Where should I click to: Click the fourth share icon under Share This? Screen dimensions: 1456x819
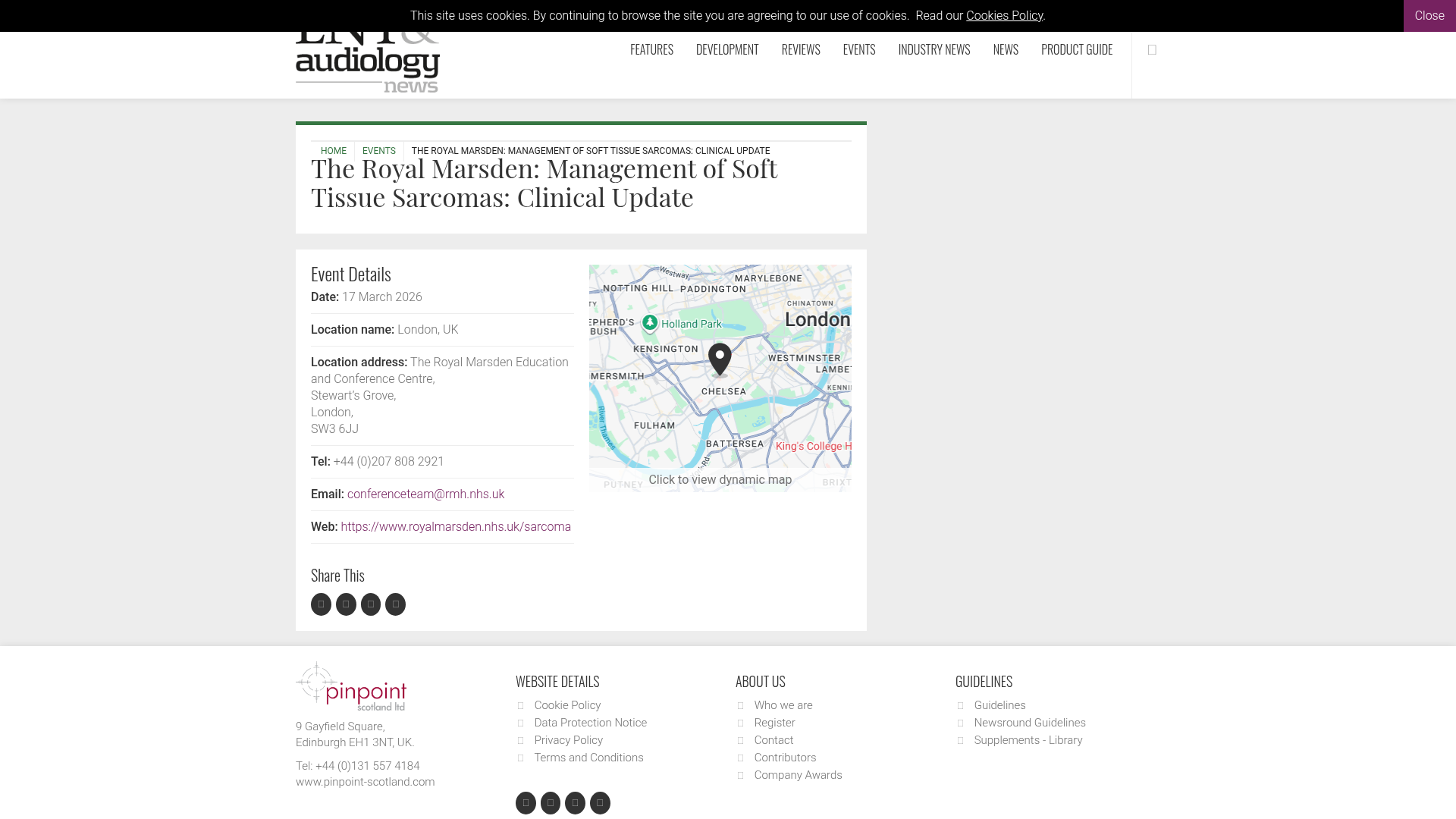click(x=395, y=604)
